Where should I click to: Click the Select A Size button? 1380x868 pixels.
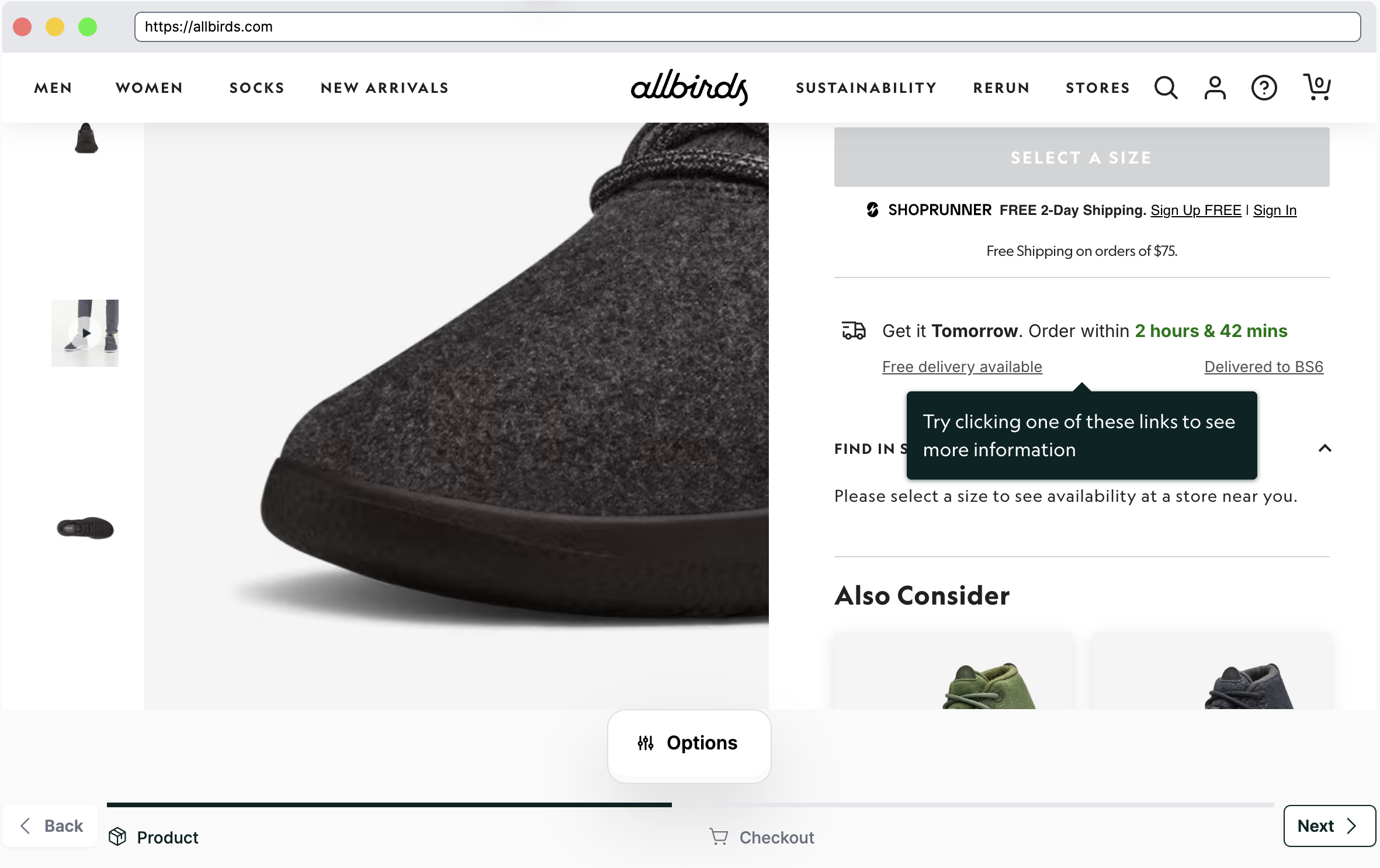pos(1081,157)
